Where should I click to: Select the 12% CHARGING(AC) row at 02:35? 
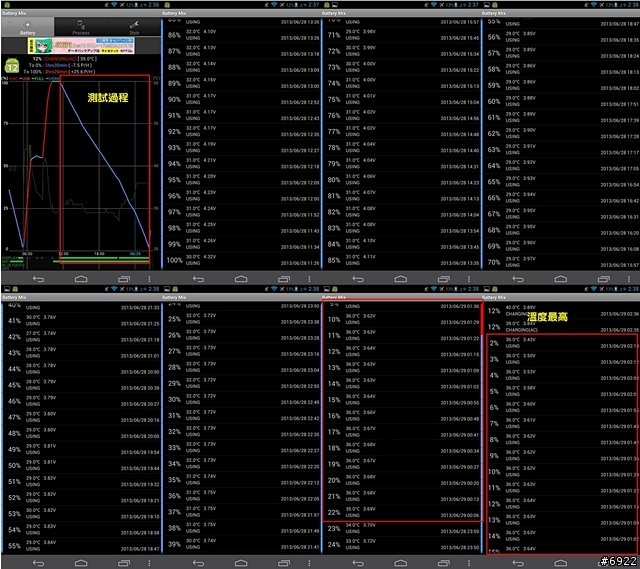pyautogui.click(x=562, y=327)
